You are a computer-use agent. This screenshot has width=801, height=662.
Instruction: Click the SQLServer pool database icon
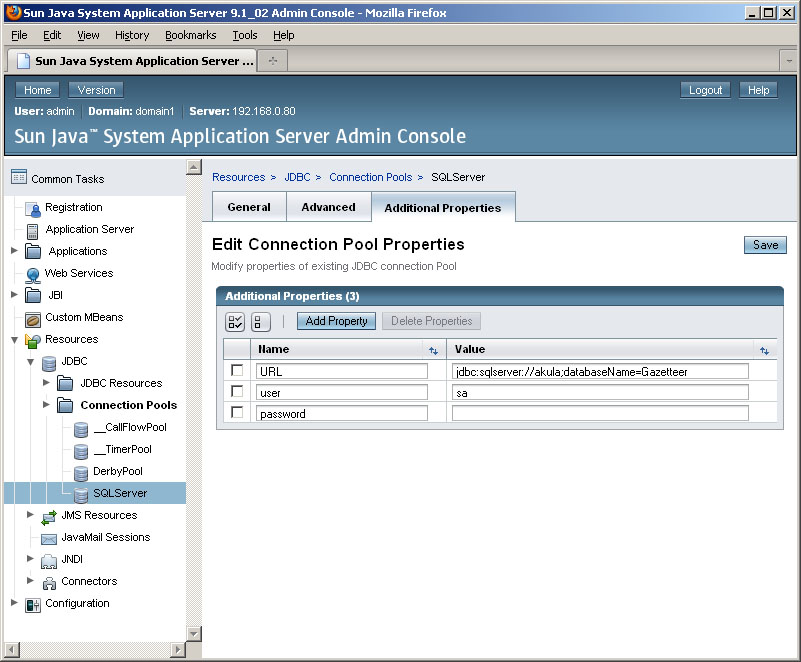pyautogui.click(x=81, y=495)
